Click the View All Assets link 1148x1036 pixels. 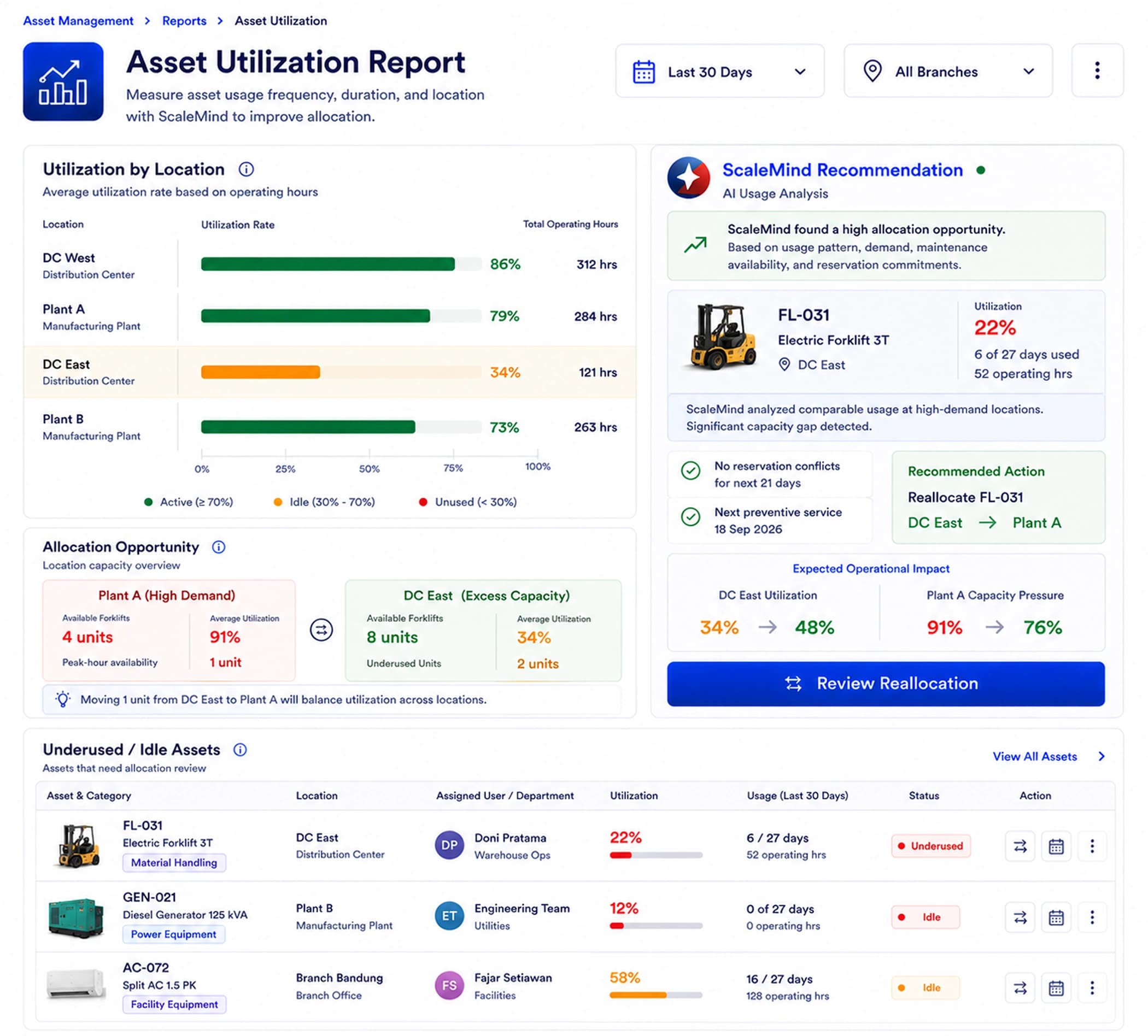click(1035, 756)
